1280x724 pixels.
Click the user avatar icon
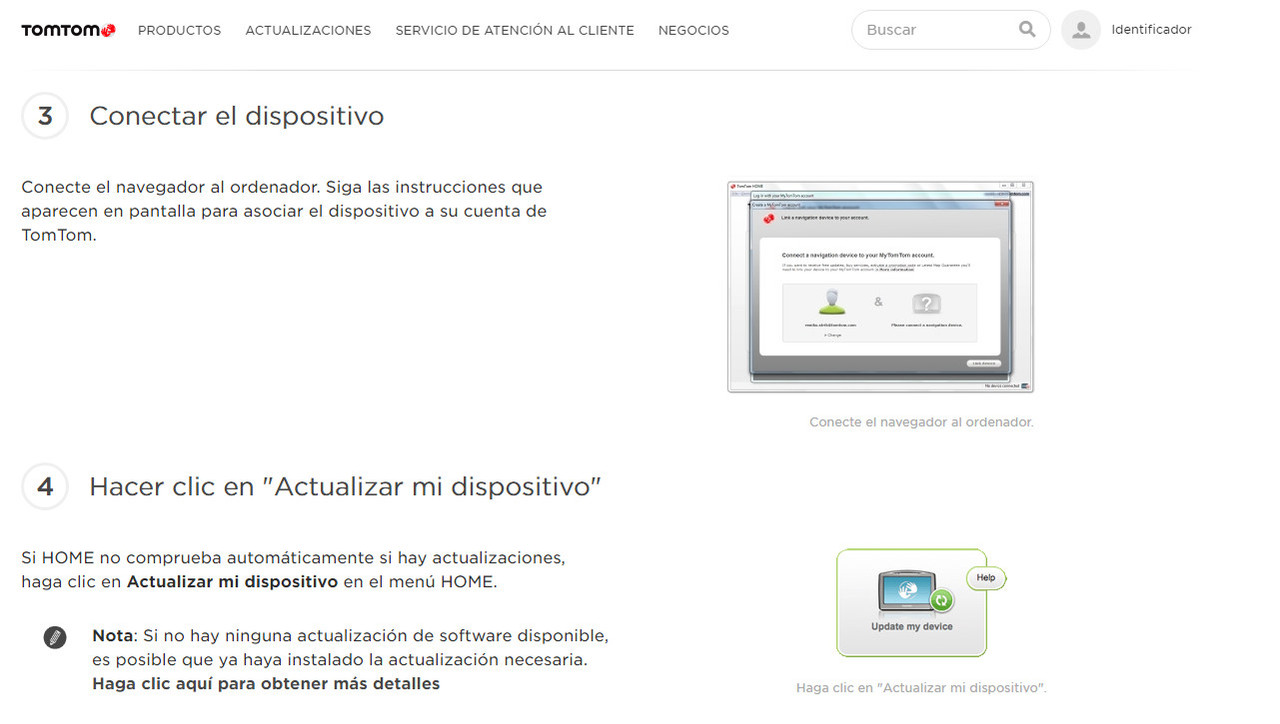tap(1080, 30)
